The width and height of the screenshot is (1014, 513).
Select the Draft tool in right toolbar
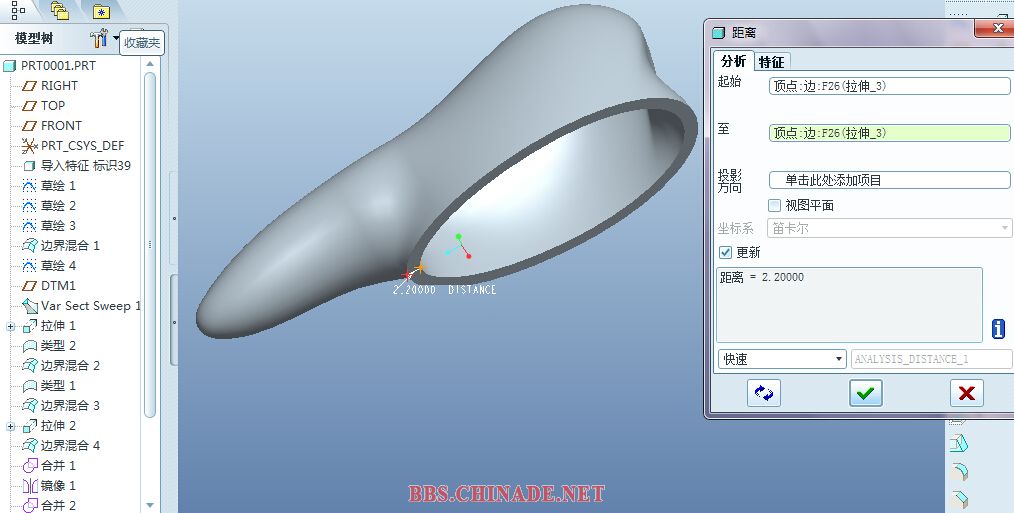[x=958, y=444]
